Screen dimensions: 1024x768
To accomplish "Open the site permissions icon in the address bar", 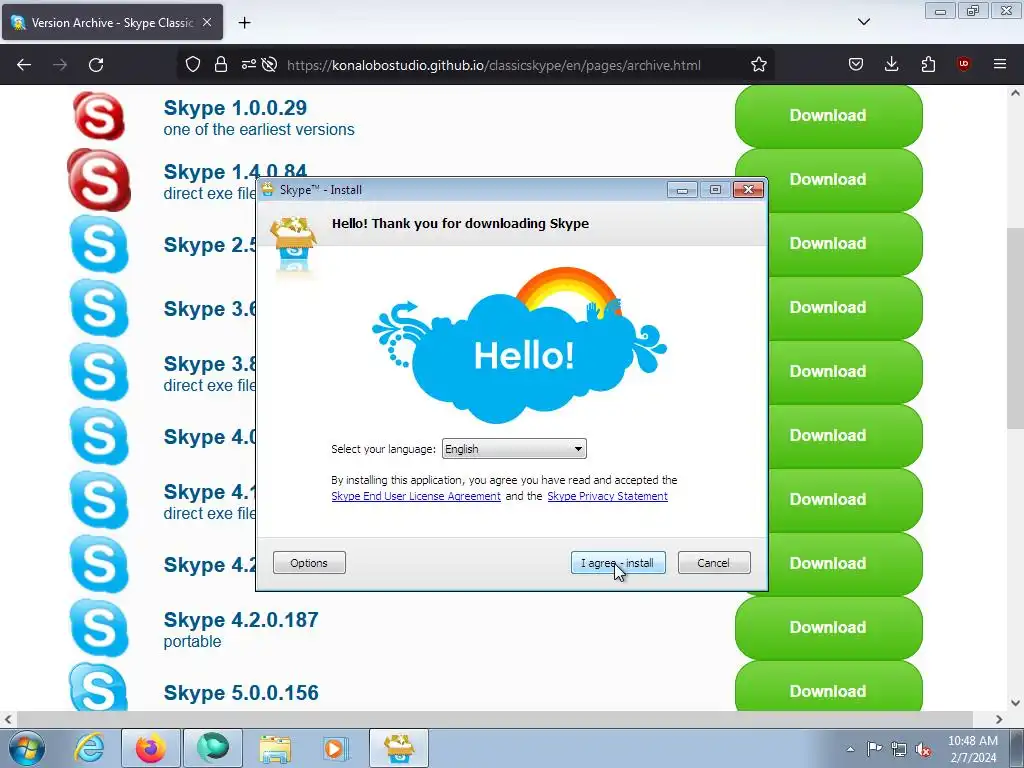I will (248, 64).
